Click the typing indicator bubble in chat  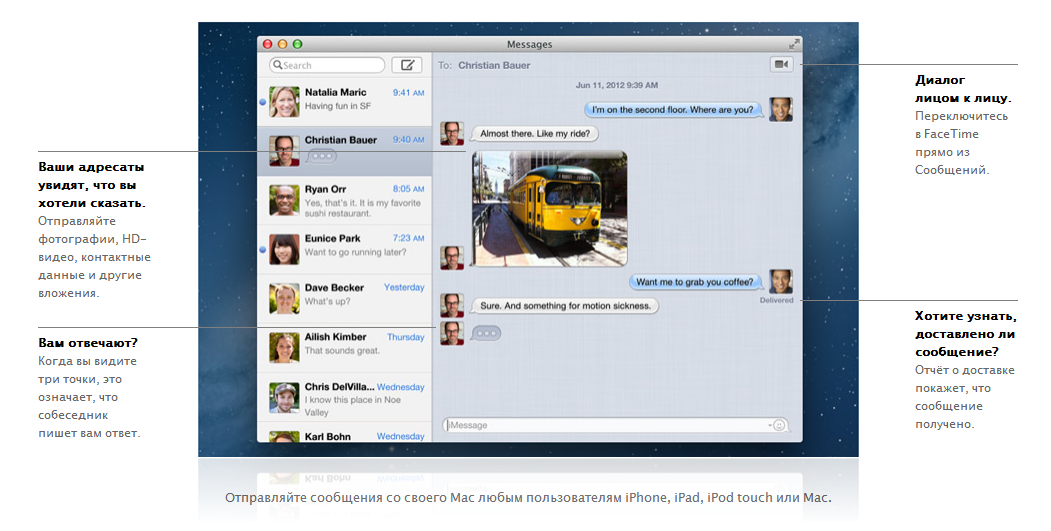click(x=486, y=333)
